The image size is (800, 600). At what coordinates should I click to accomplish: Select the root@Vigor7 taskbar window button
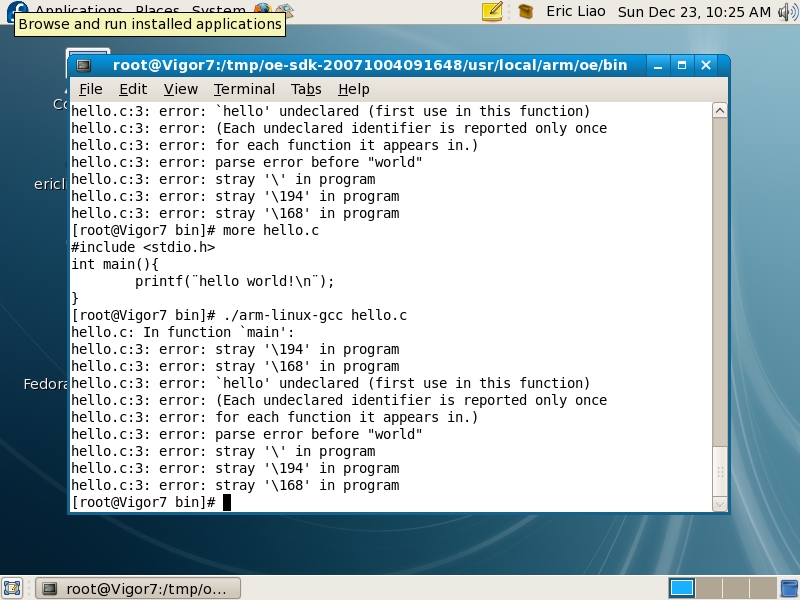[138, 588]
